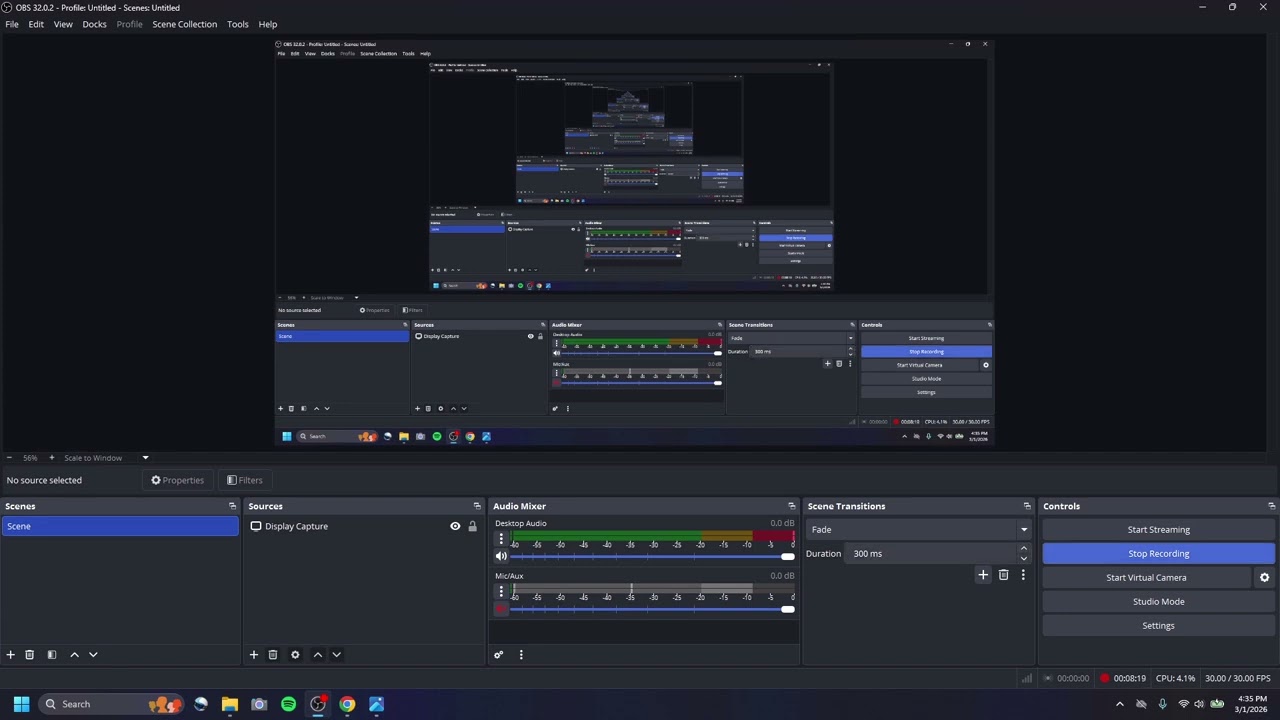The width and height of the screenshot is (1280, 720).
Task: Toggle Studio Mode
Action: [1158, 602]
